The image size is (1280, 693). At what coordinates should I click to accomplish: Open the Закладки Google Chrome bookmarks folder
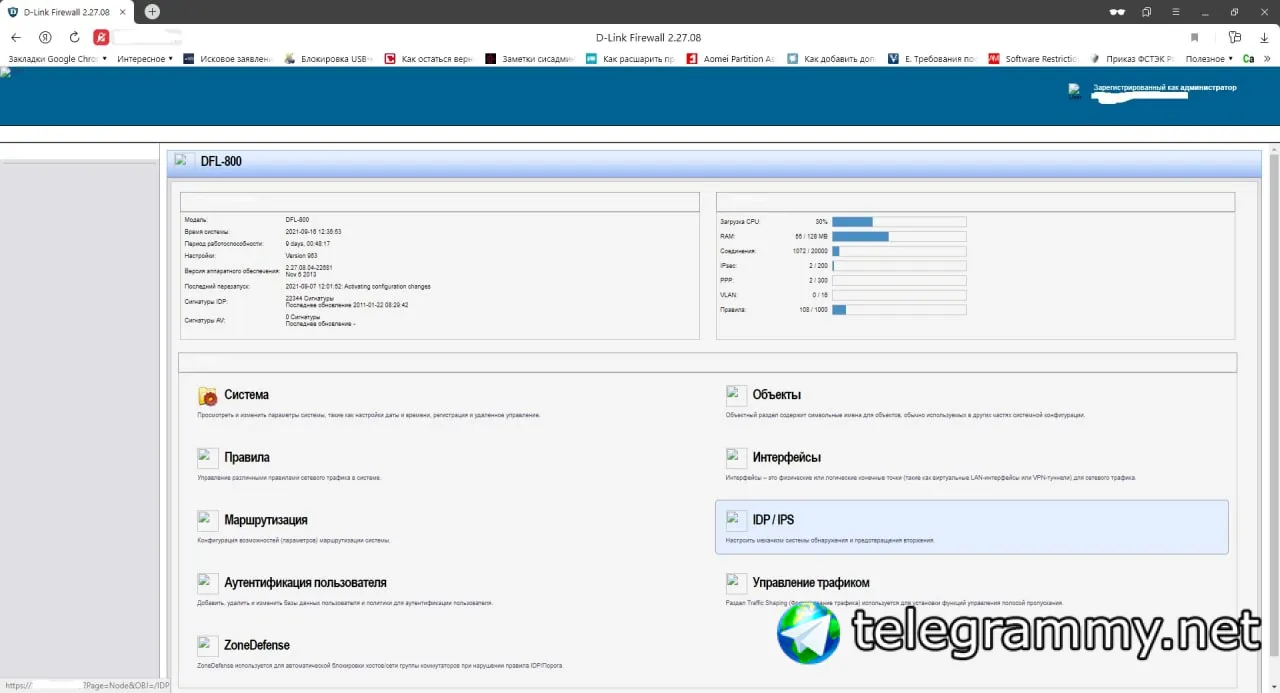[x=57, y=59]
